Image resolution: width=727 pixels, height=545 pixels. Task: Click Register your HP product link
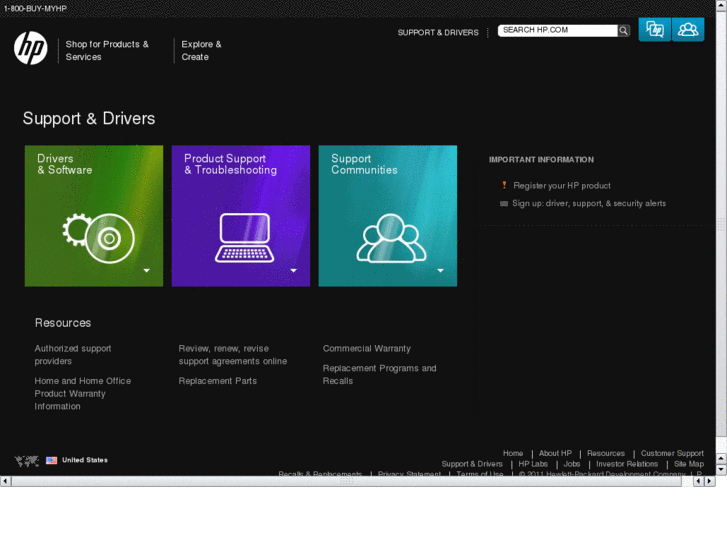tap(561, 185)
